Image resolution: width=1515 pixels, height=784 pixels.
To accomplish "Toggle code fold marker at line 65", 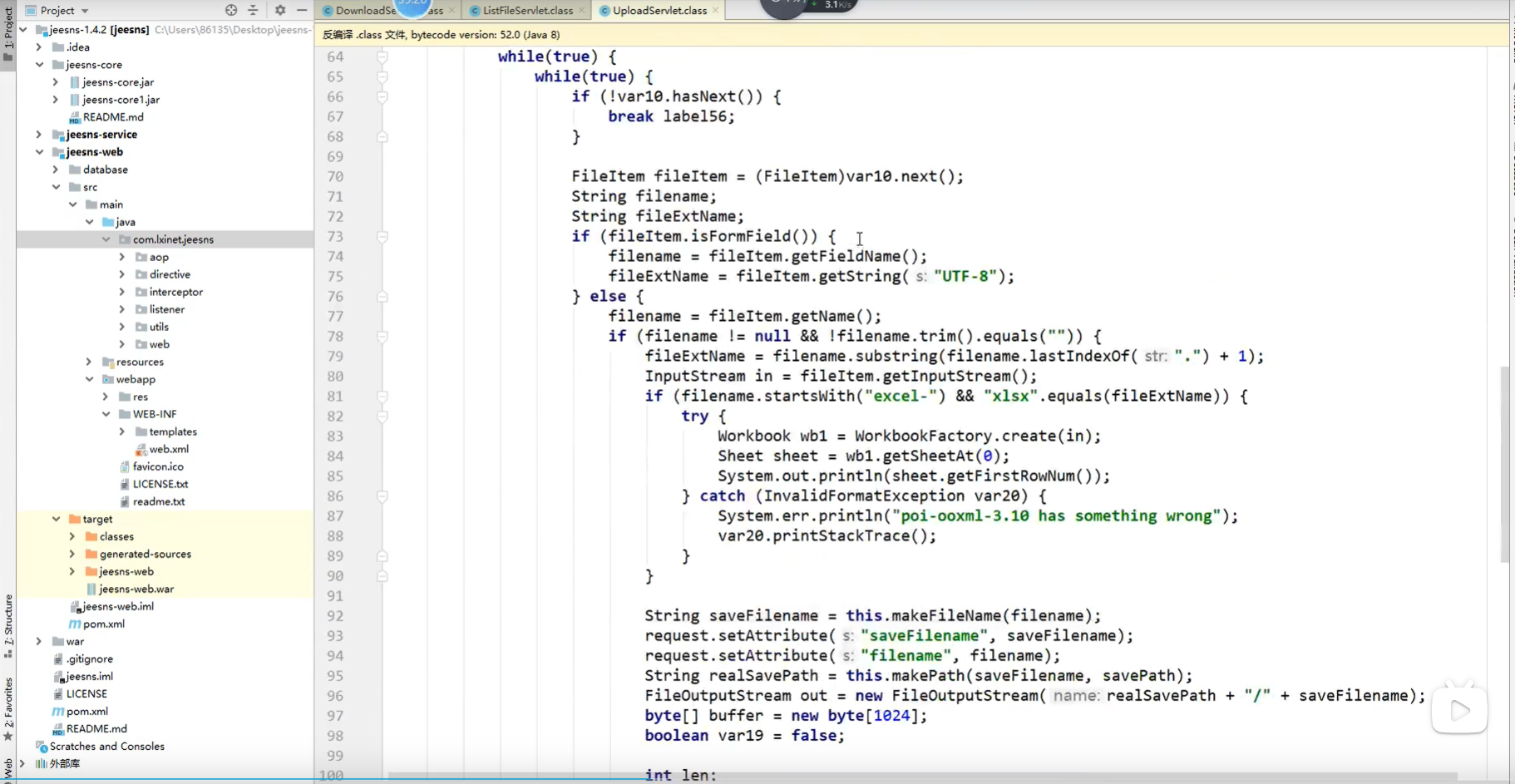I will [382, 76].
